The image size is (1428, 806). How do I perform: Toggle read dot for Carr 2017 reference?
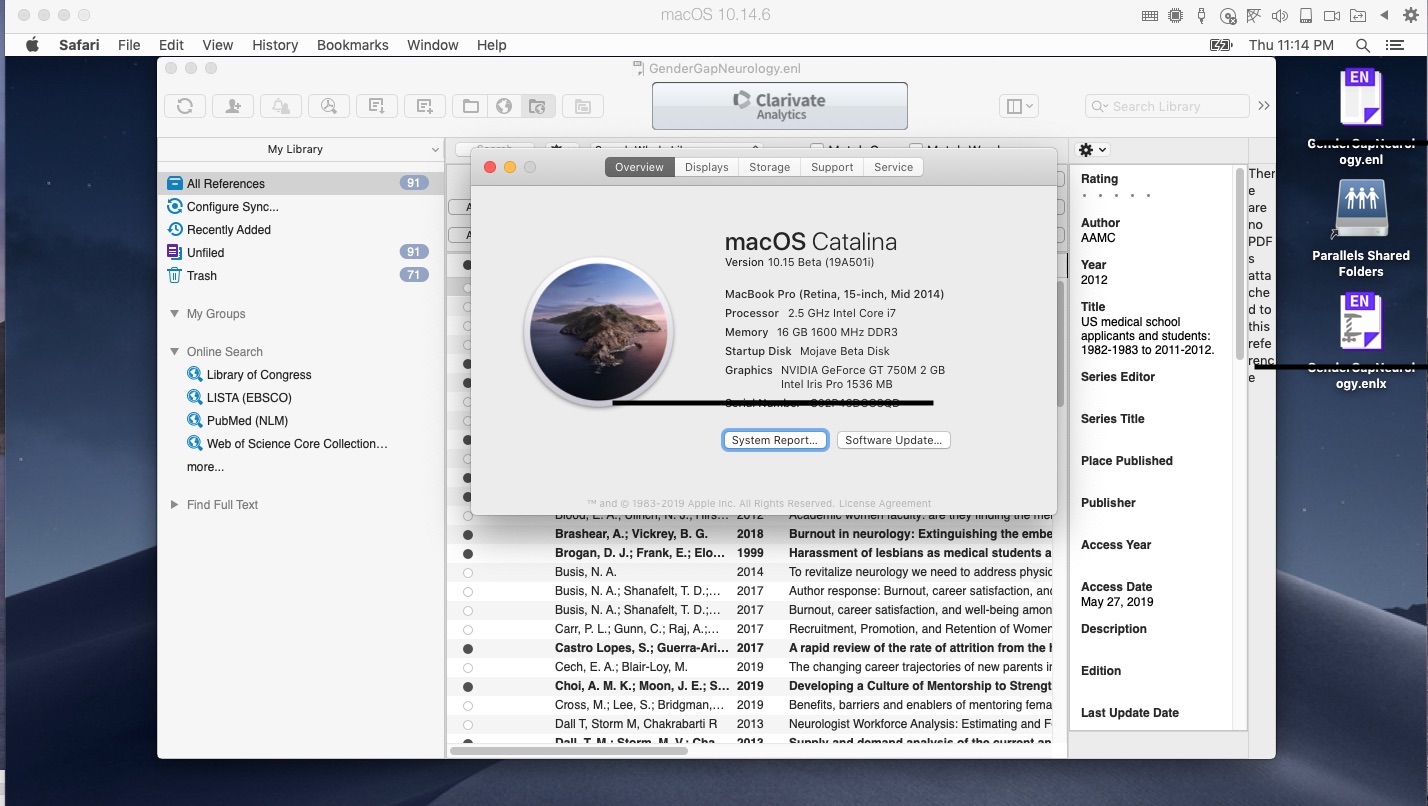[468, 629]
